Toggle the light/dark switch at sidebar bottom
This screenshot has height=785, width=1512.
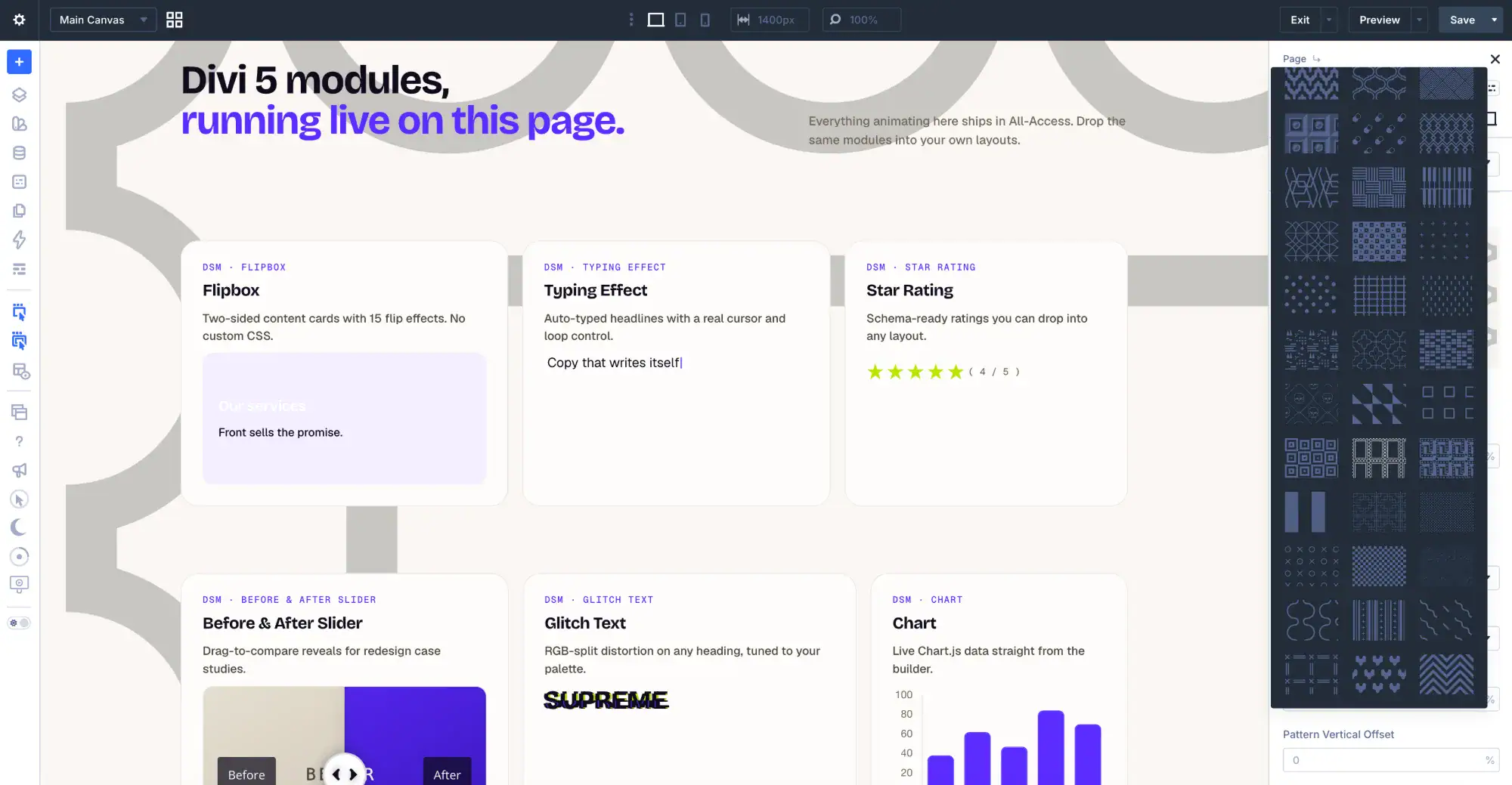click(19, 623)
